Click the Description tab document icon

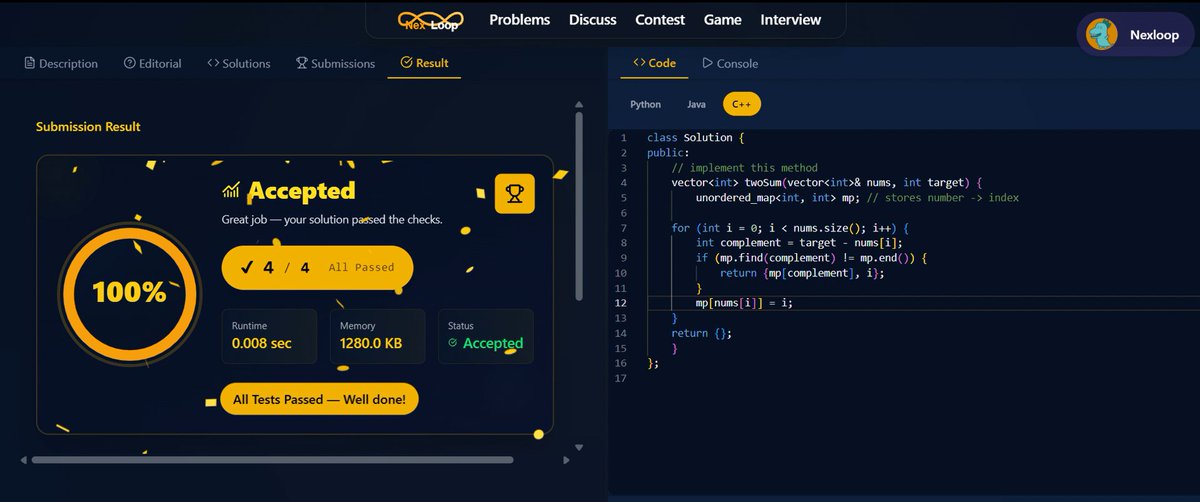pos(29,63)
